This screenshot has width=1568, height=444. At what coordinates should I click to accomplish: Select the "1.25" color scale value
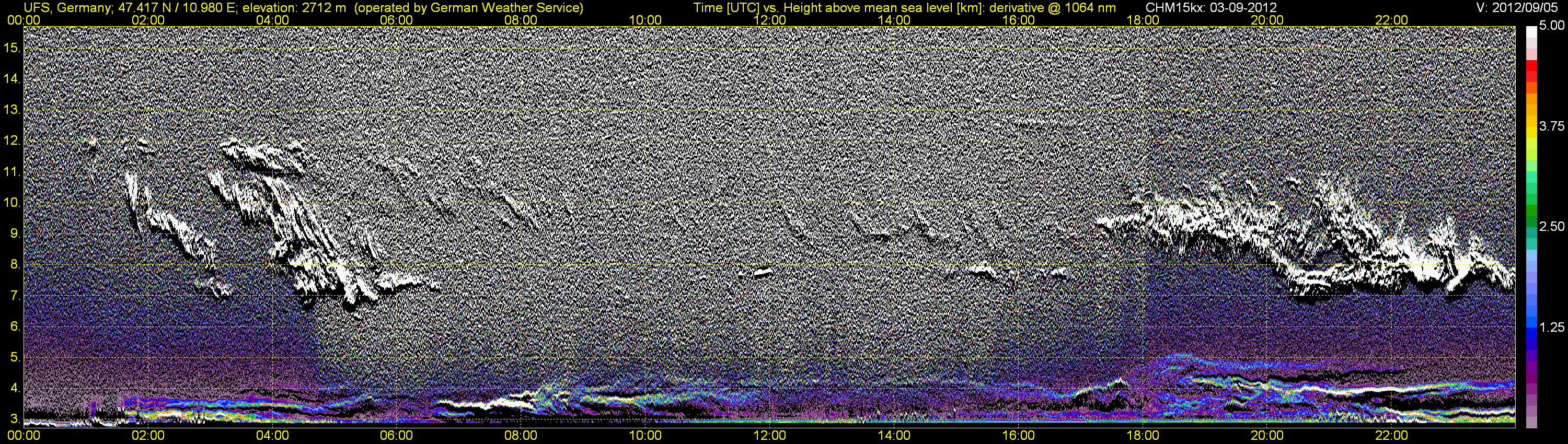click(1552, 327)
